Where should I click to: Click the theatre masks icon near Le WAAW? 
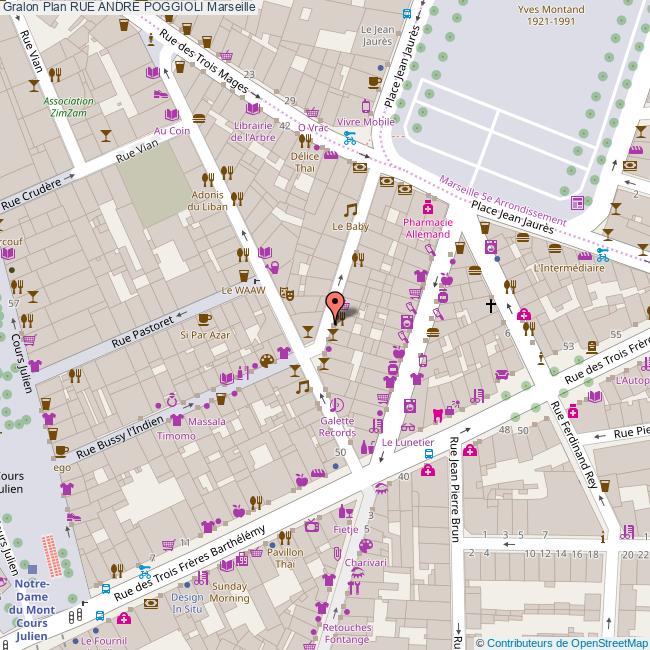click(285, 294)
